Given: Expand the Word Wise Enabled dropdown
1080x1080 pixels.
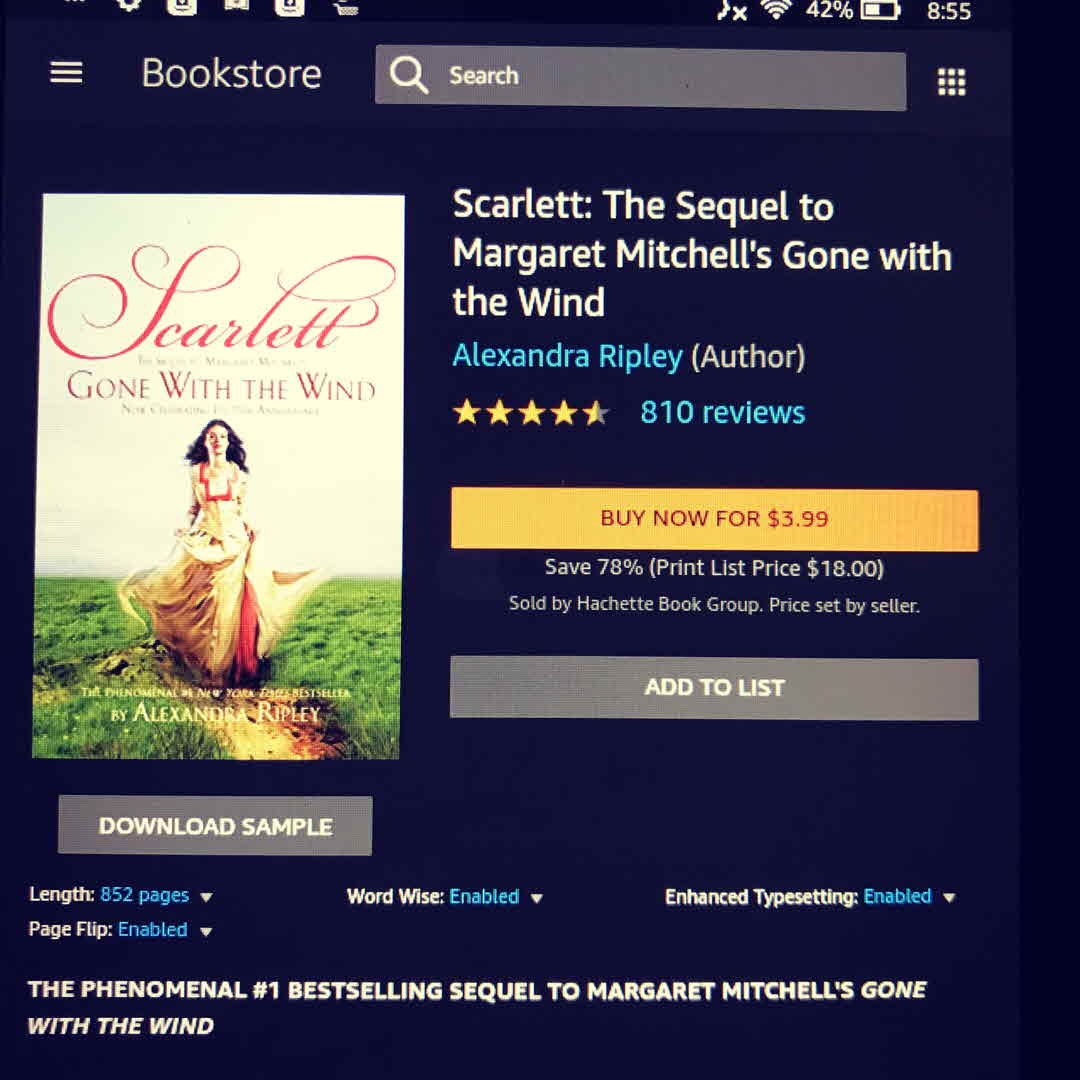Looking at the screenshot, I should tap(537, 898).
